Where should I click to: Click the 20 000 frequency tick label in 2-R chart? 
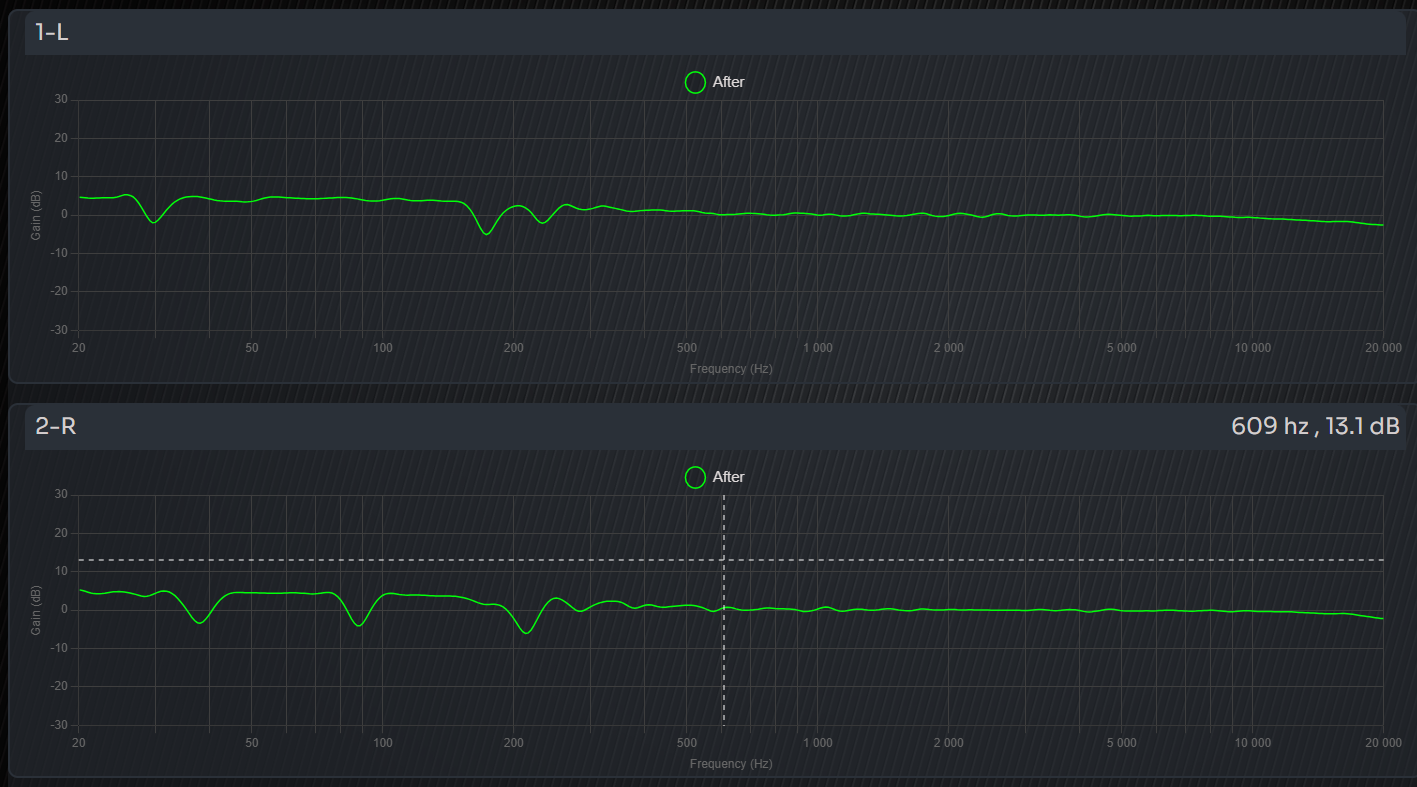pyautogui.click(x=1383, y=743)
